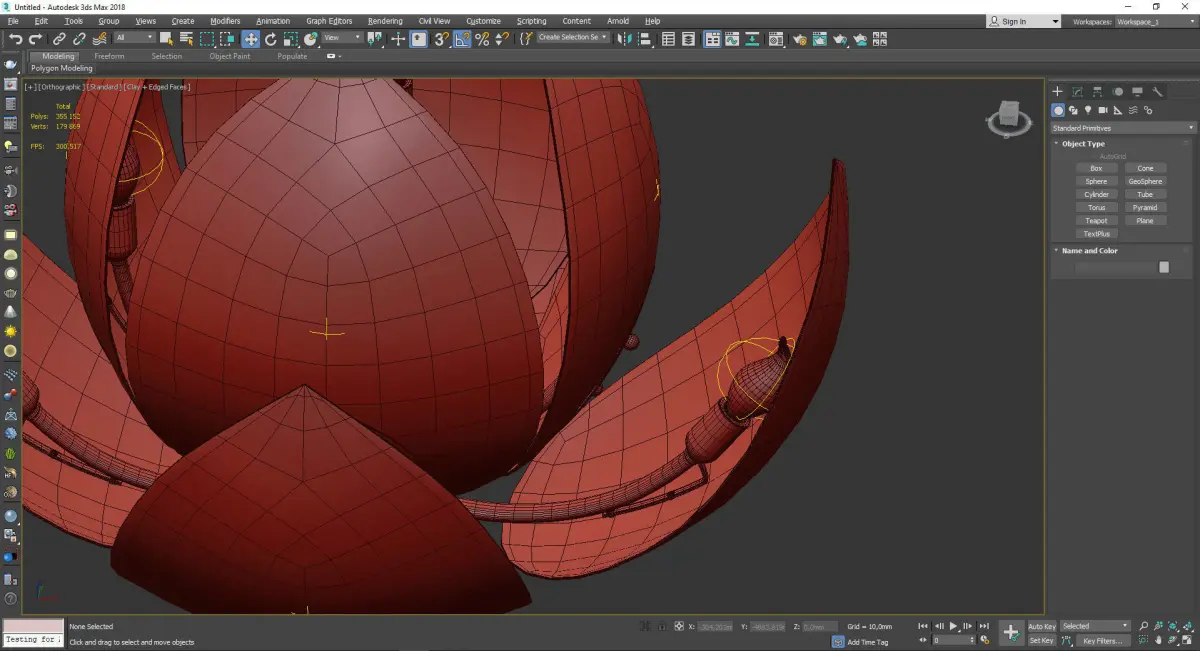Click the Zoom Extents All Selected icon
Viewport: 1200px width, 651px height.
pos(1187,625)
